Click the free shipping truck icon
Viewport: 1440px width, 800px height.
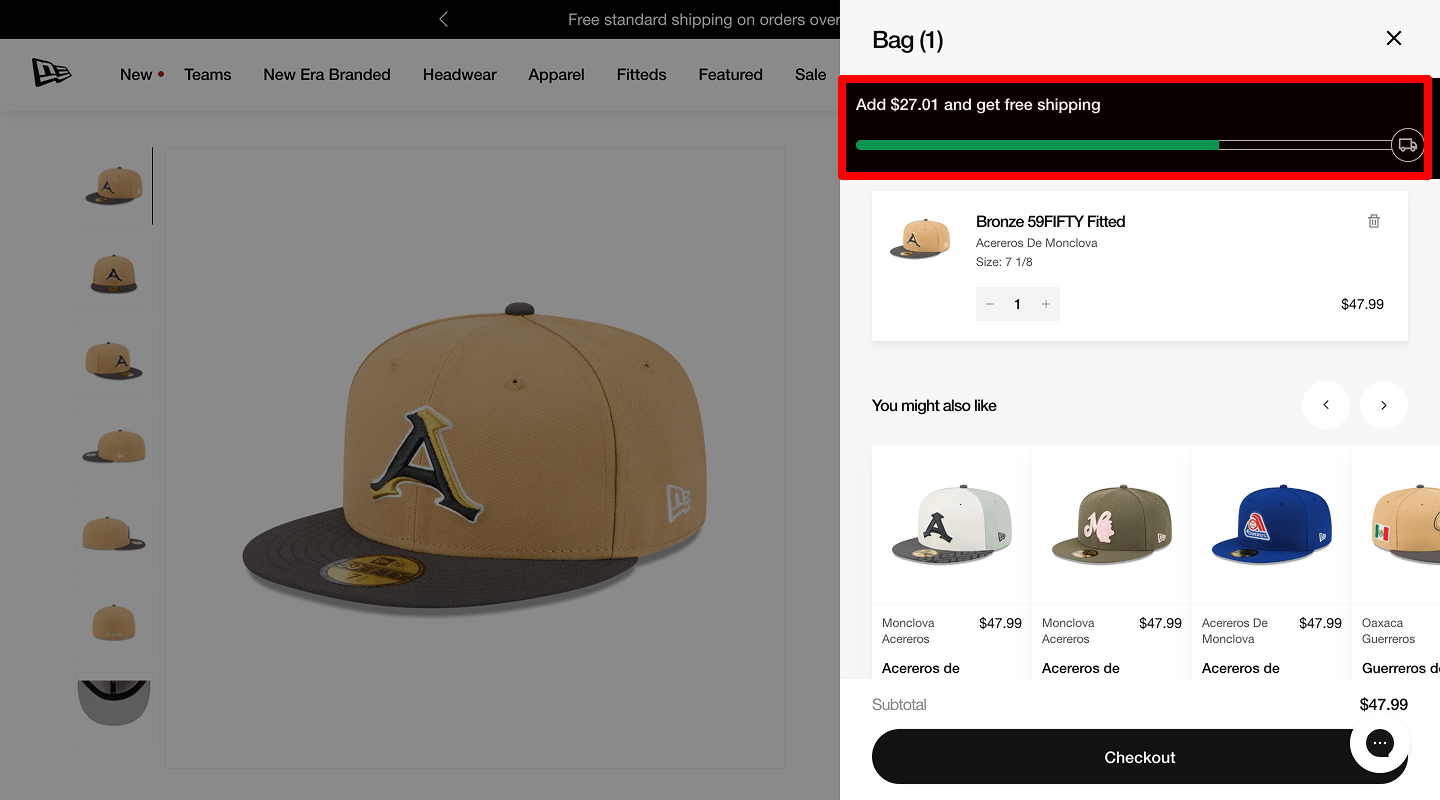click(x=1407, y=145)
